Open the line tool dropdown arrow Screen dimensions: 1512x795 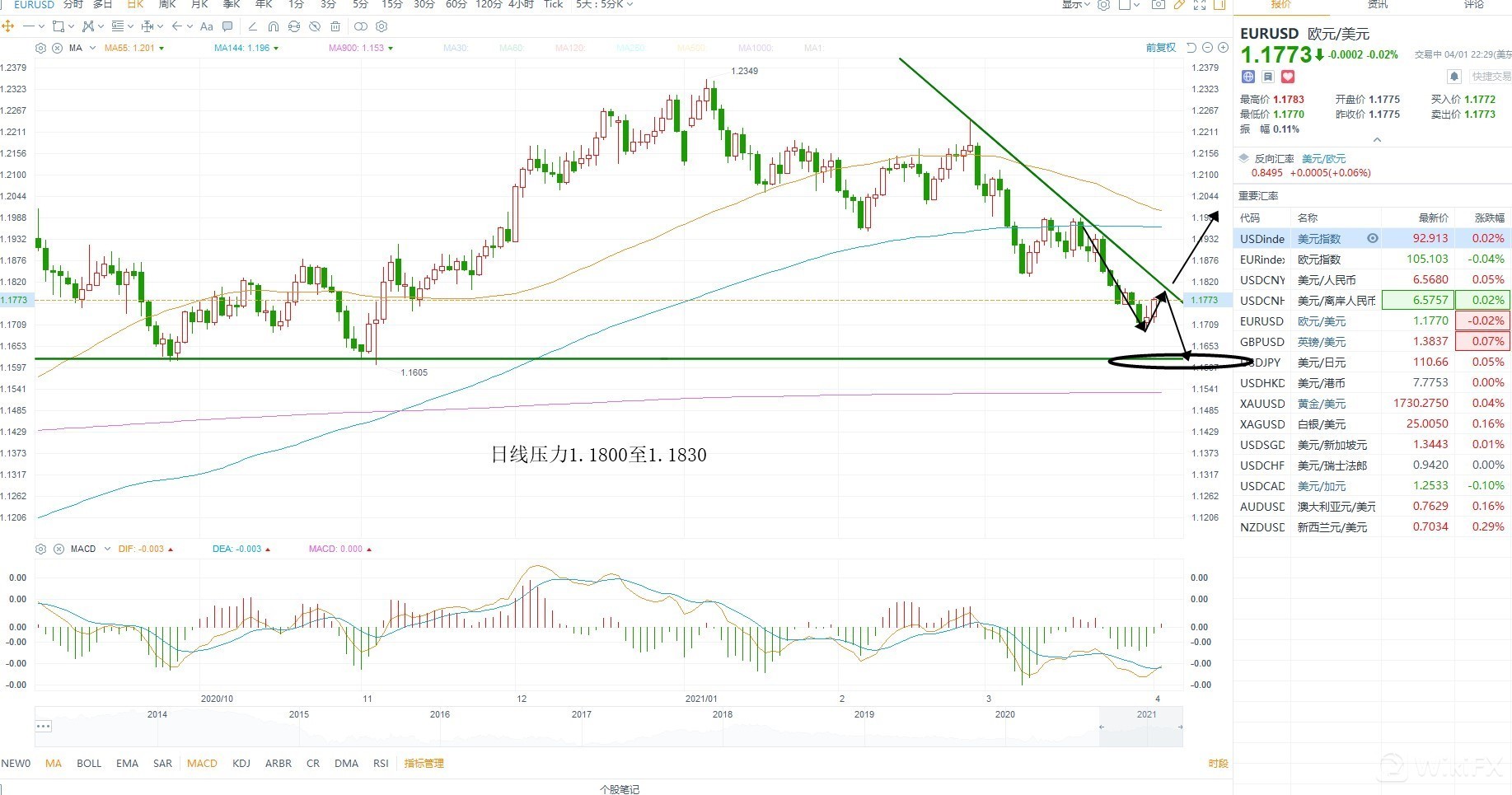pos(41,26)
